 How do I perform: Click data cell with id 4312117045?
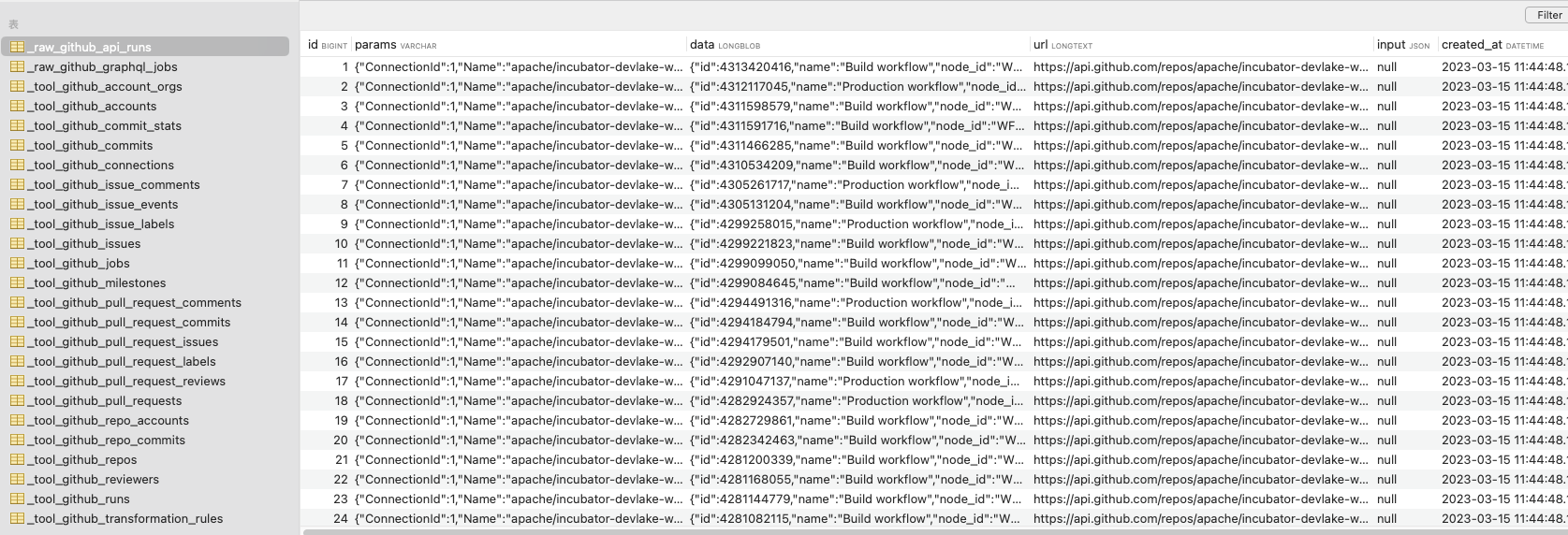pyautogui.click(x=857, y=86)
